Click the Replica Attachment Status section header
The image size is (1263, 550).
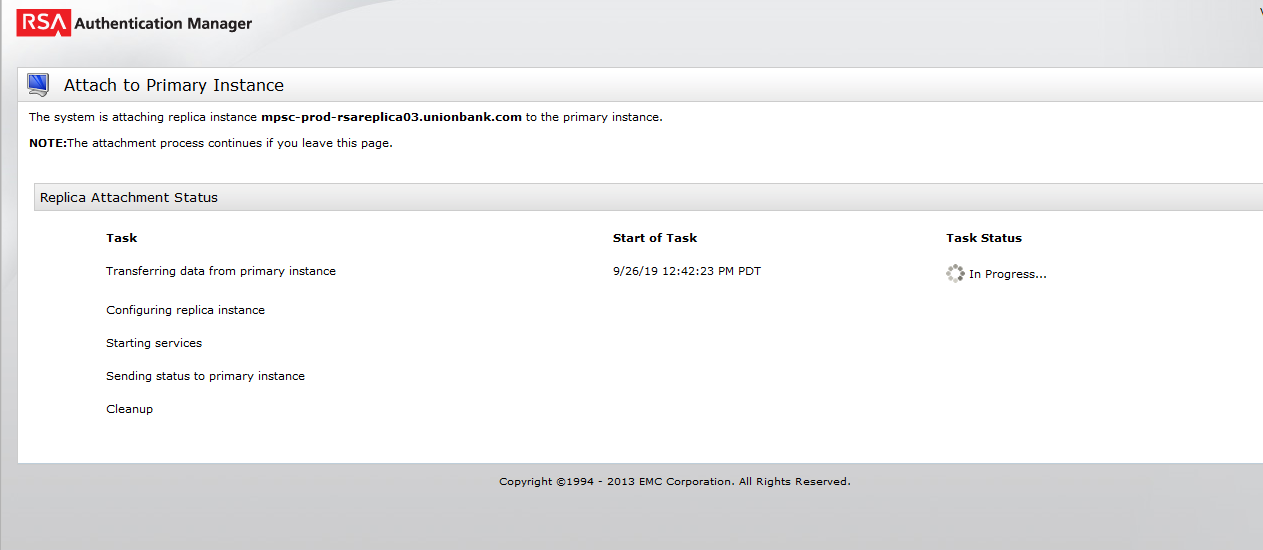pos(129,197)
